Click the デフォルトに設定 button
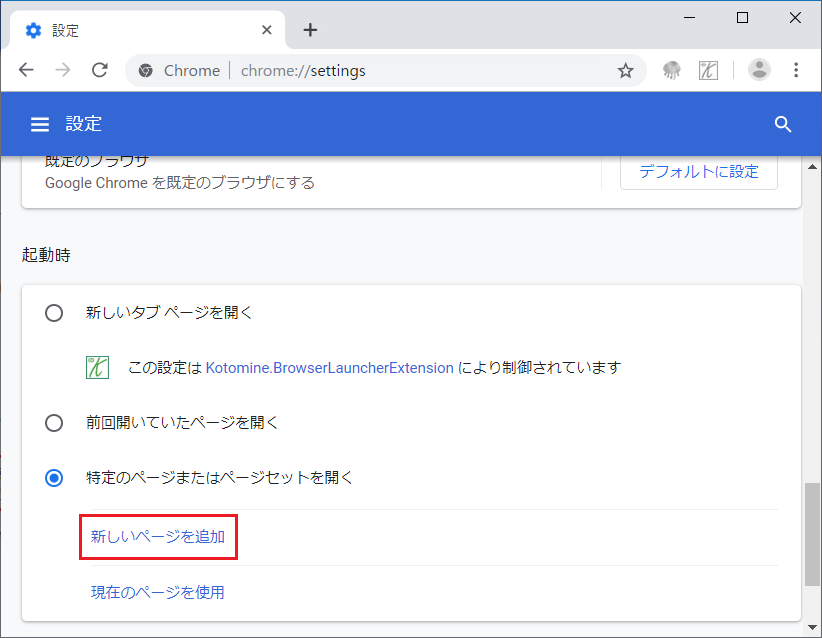This screenshot has width=822, height=638. (698, 171)
